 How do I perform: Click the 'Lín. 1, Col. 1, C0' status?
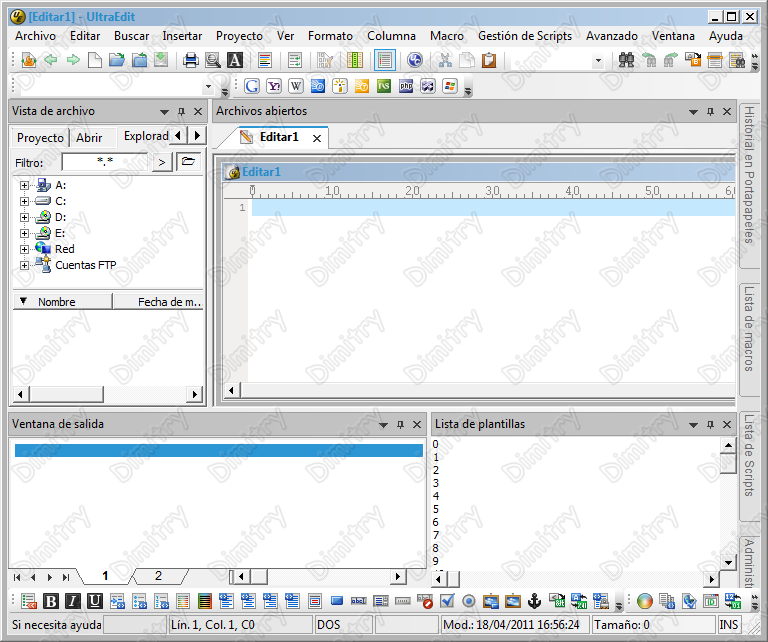240,625
